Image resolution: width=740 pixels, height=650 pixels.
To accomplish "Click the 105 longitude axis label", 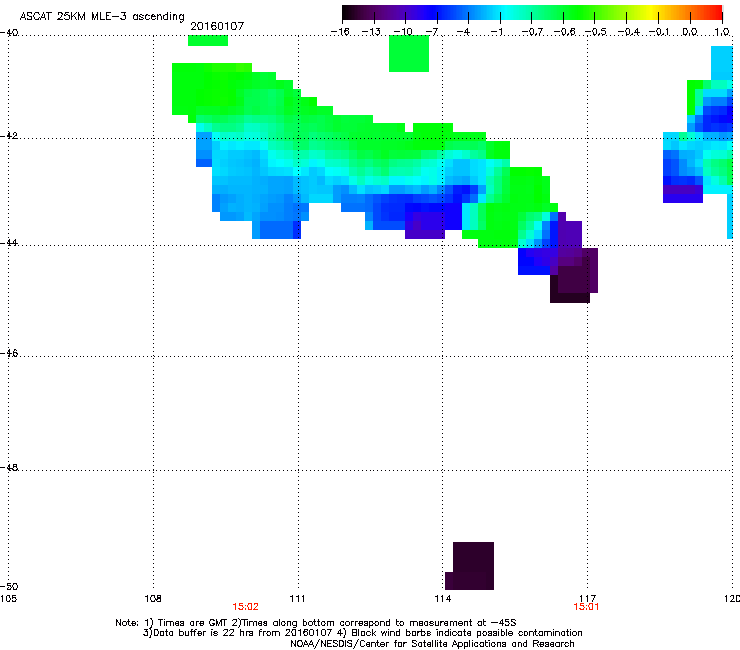I will [x=8, y=599].
